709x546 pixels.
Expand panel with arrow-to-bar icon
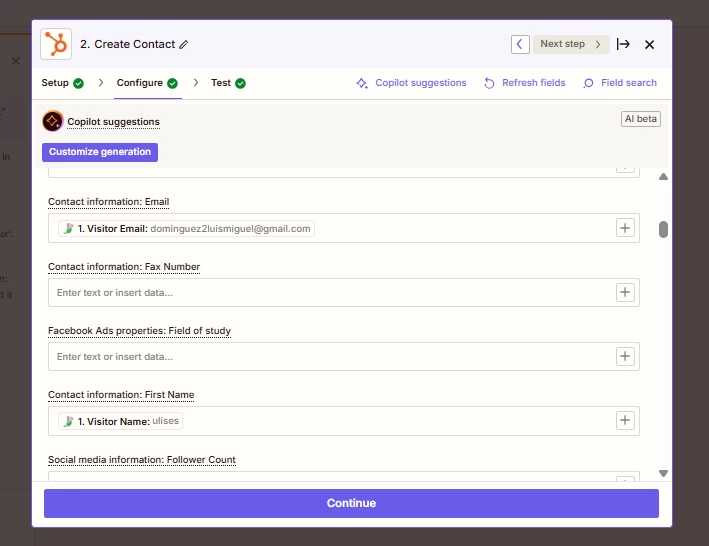pos(623,44)
